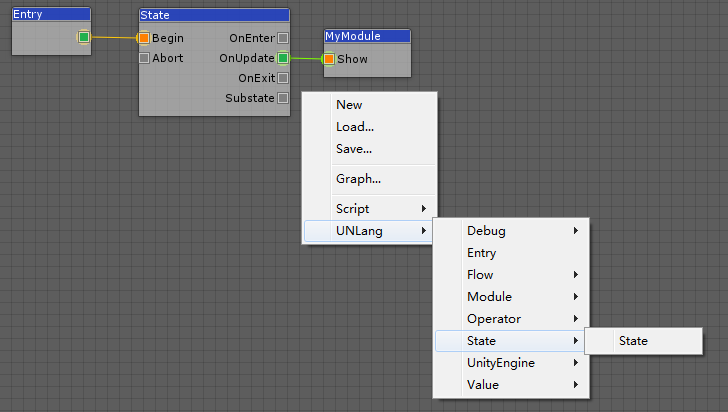This screenshot has height=412, width=728.
Task: Click the gray Abort input port
Action: [x=144, y=58]
